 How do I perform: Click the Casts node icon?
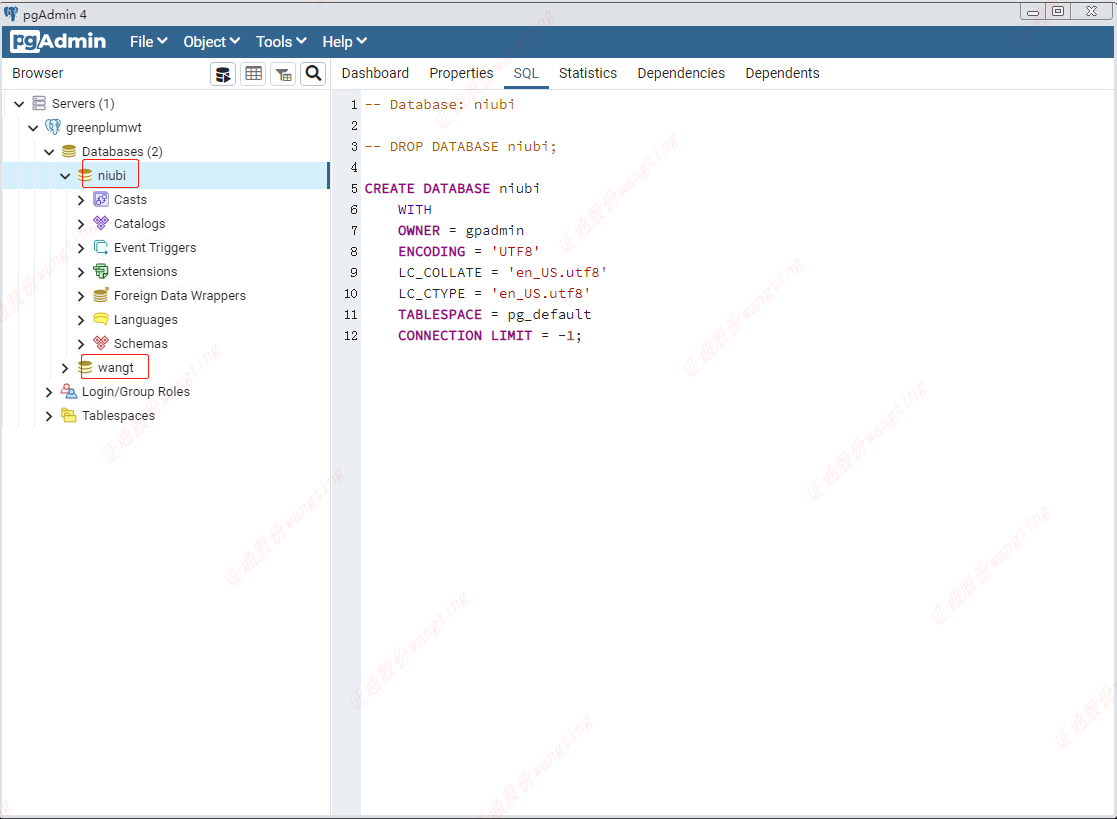pyautogui.click(x=101, y=199)
